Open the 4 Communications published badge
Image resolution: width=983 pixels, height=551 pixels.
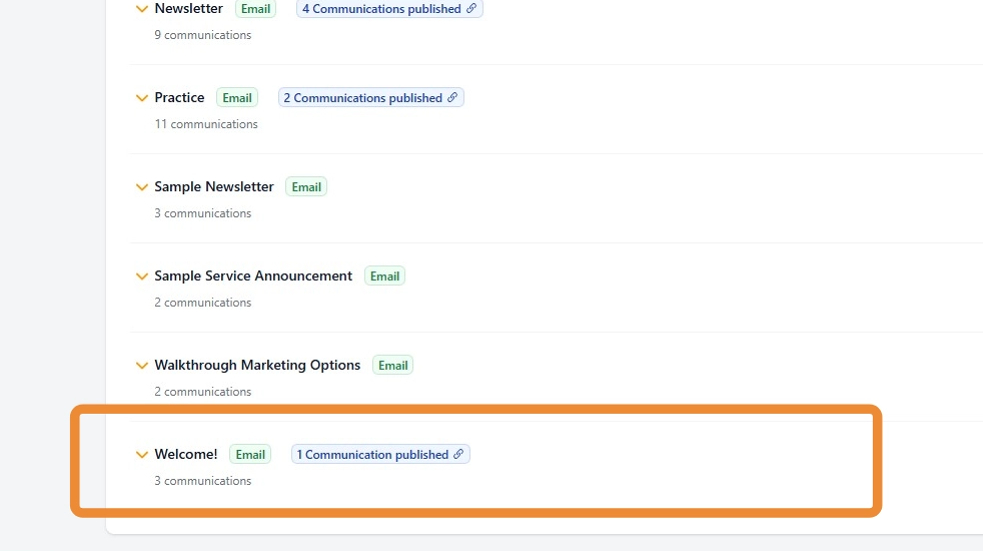point(381,9)
